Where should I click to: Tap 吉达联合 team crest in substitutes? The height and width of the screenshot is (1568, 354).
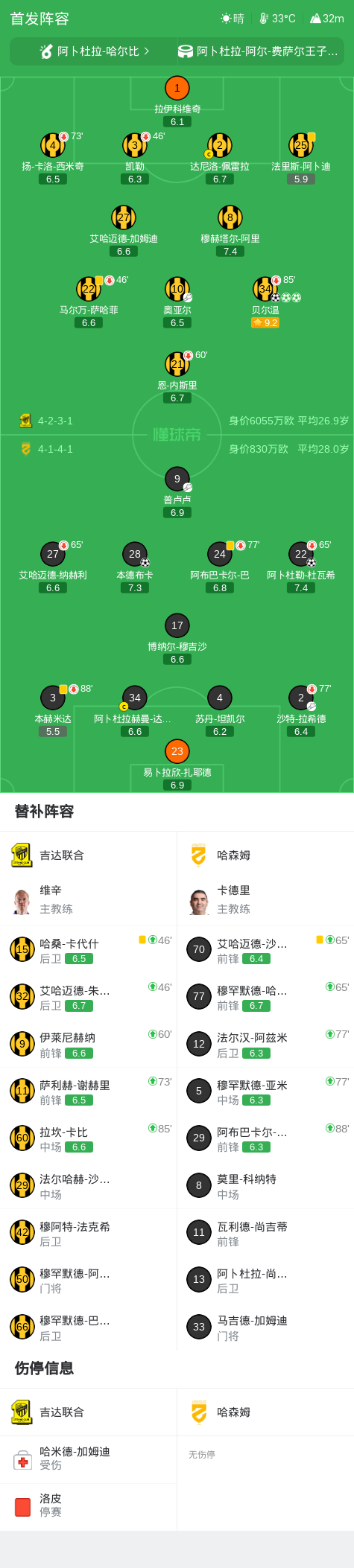click(22, 855)
